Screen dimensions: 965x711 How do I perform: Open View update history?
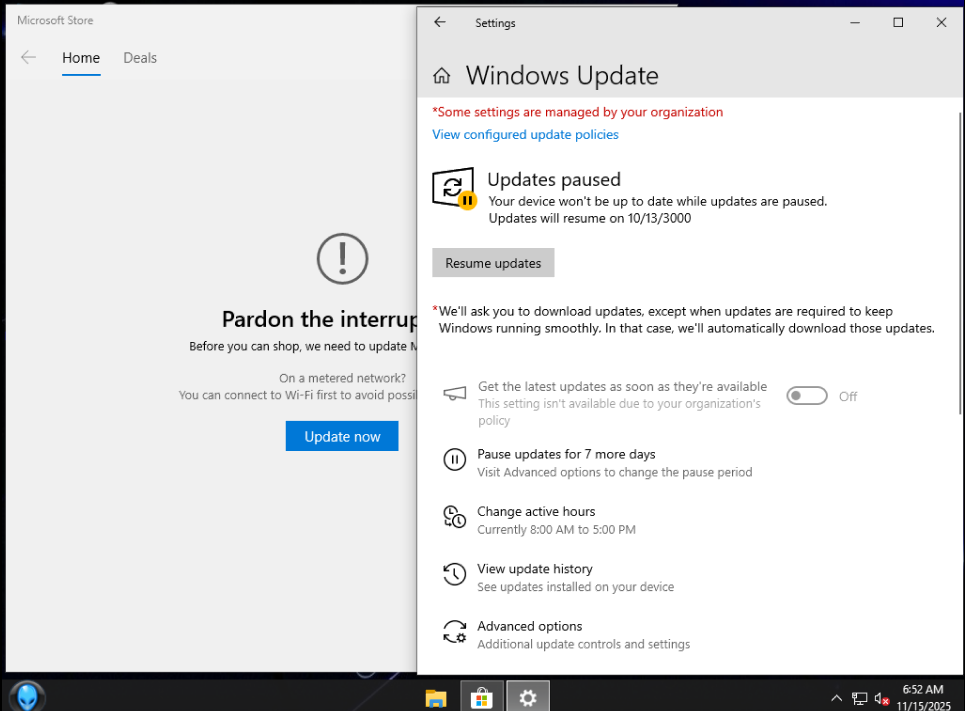click(535, 569)
